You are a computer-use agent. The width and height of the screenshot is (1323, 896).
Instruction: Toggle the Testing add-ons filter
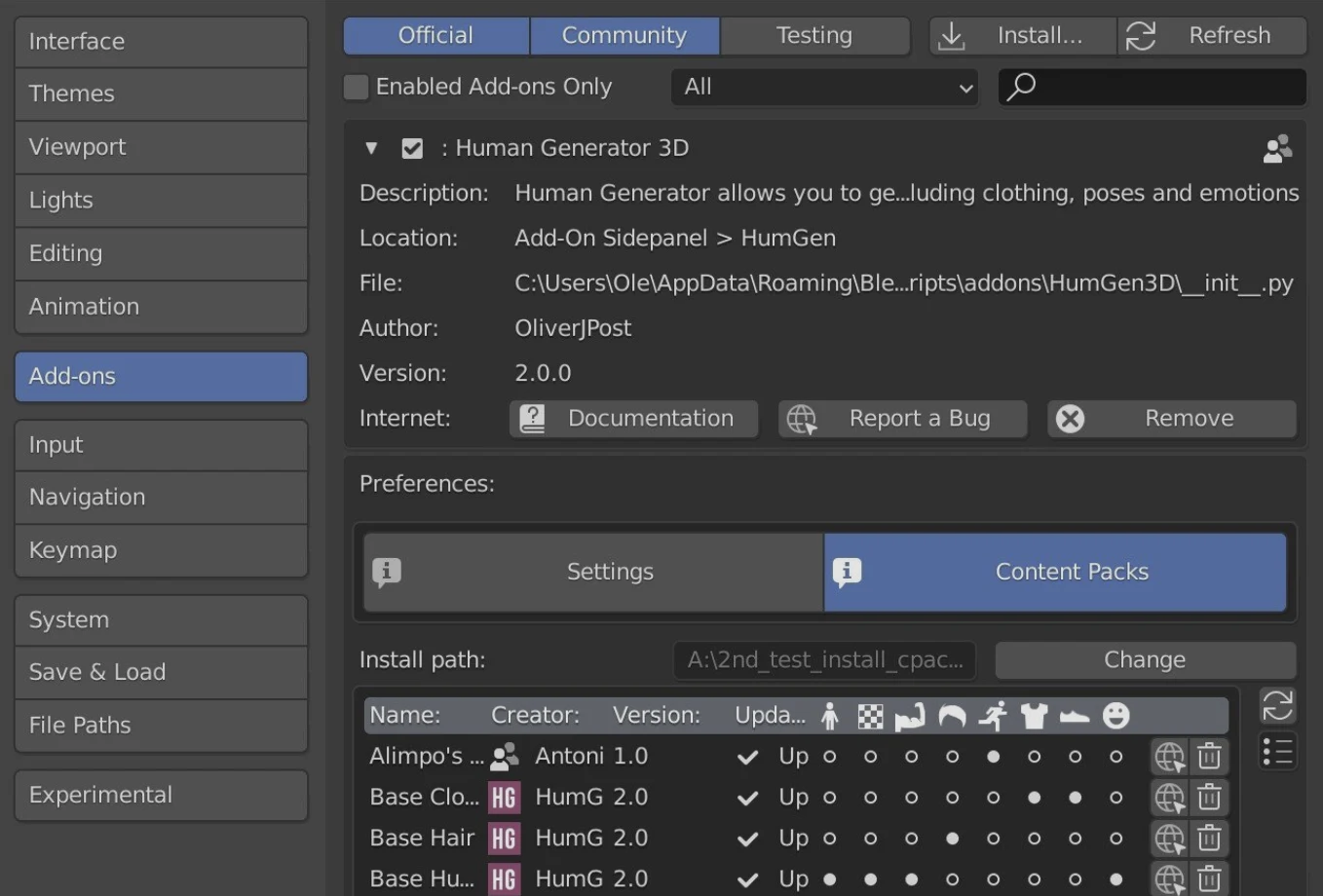(x=814, y=36)
